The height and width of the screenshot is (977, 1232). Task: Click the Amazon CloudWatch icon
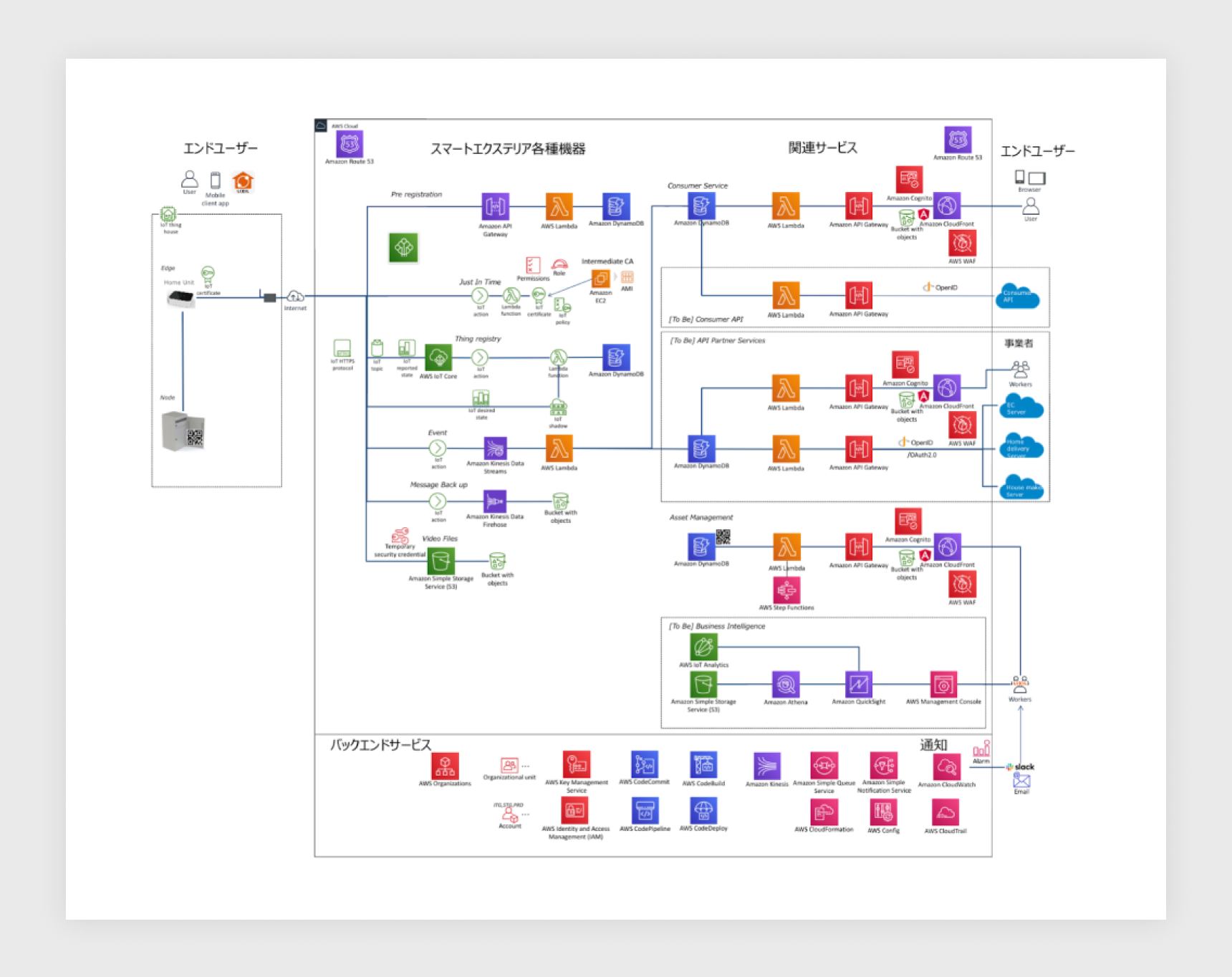click(946, 767)
